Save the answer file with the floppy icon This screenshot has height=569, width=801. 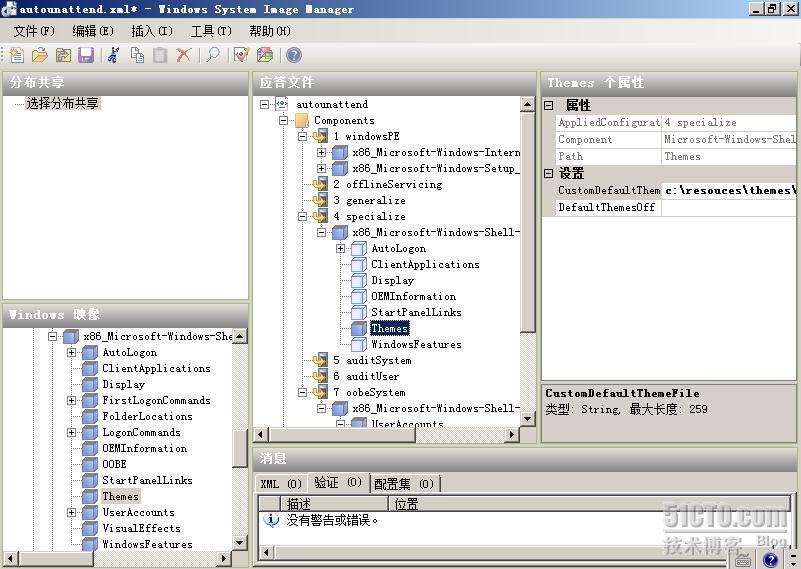[x=86, y=55]
